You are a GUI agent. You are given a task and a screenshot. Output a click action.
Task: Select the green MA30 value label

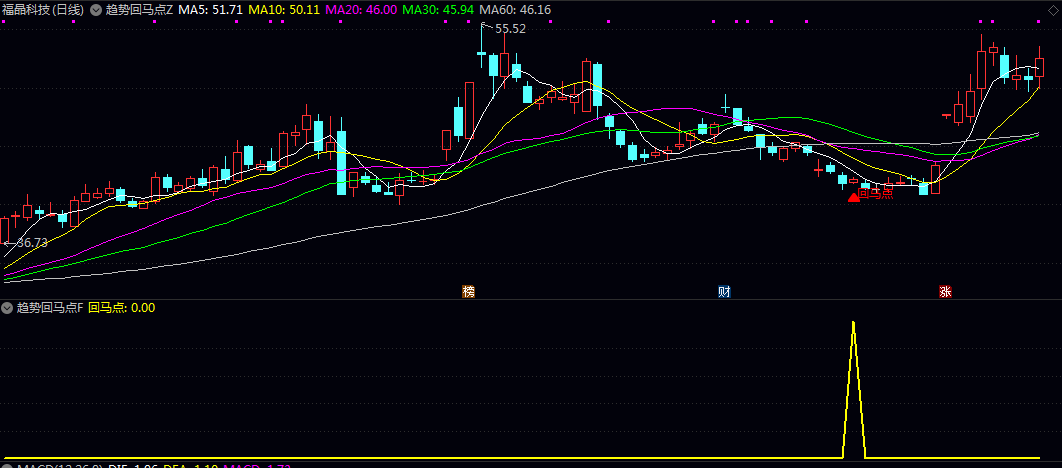[x=440, y=9]
